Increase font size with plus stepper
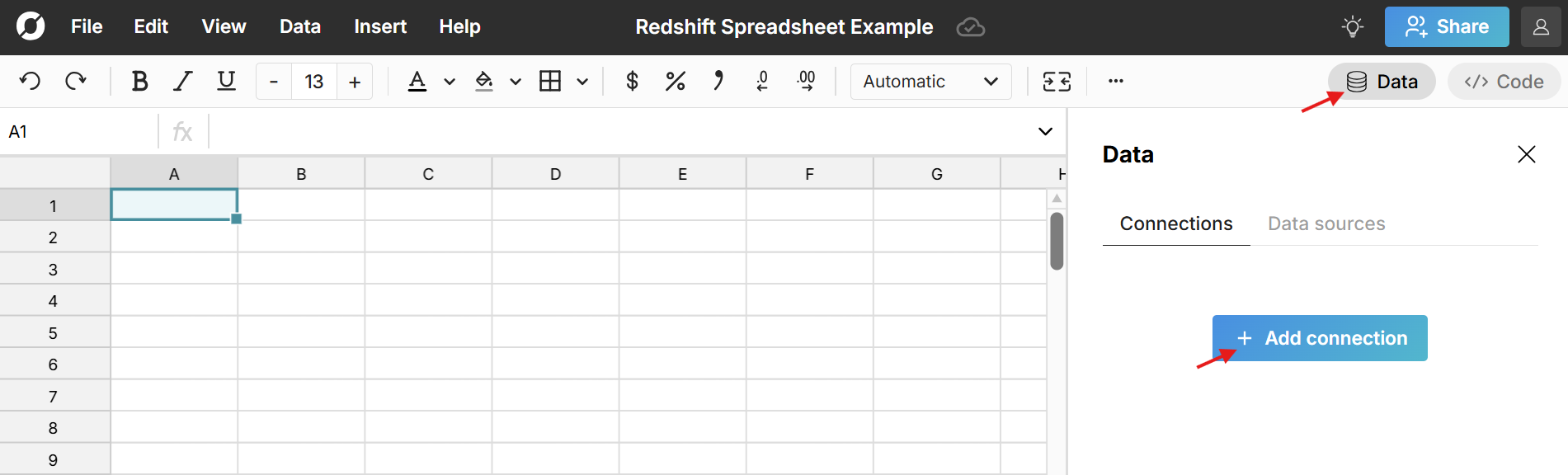 tap(355, 82)
